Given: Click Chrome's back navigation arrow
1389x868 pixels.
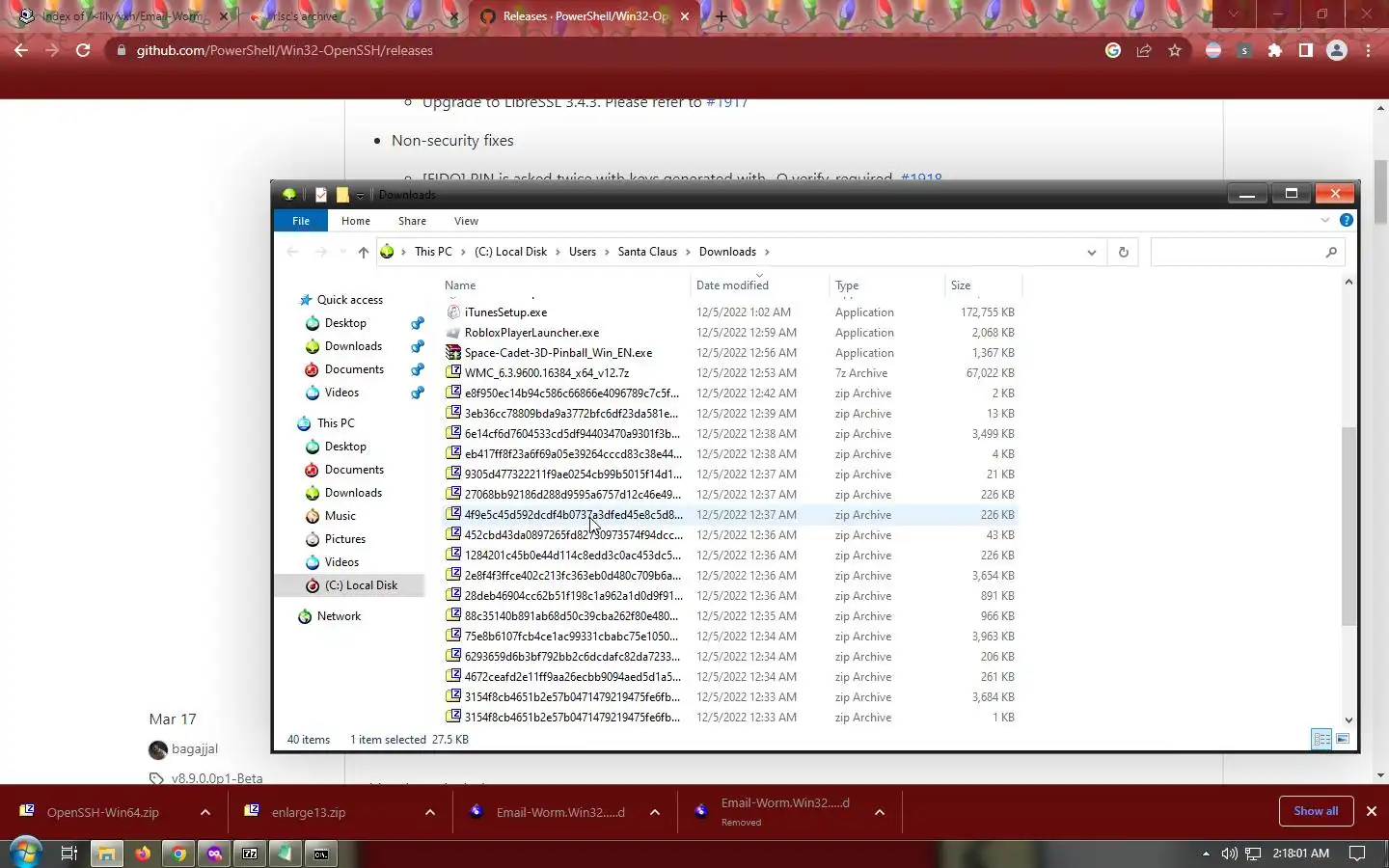Looking at the screenshot, I should (21, 50).
